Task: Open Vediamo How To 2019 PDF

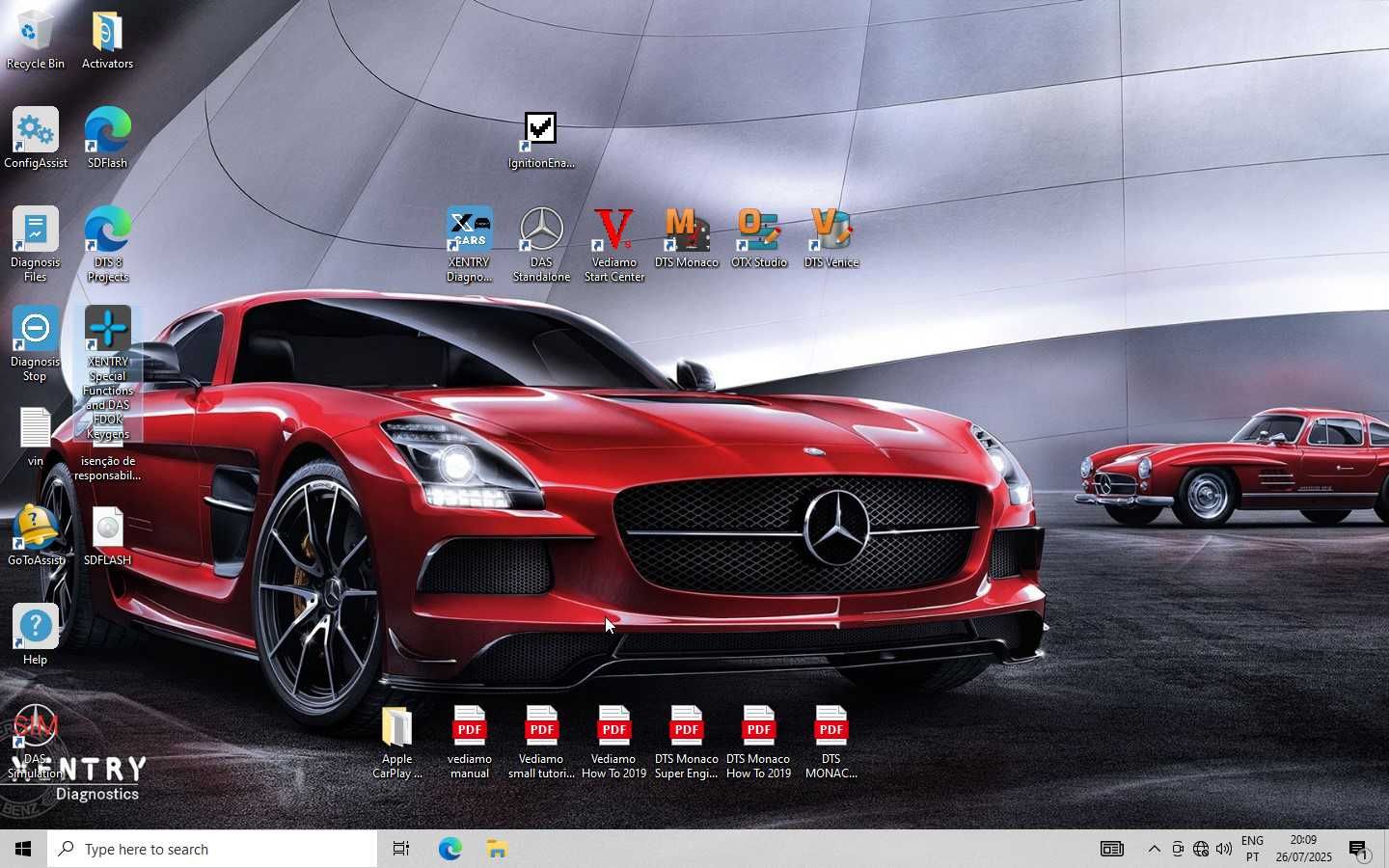Action: pos(613,743)
